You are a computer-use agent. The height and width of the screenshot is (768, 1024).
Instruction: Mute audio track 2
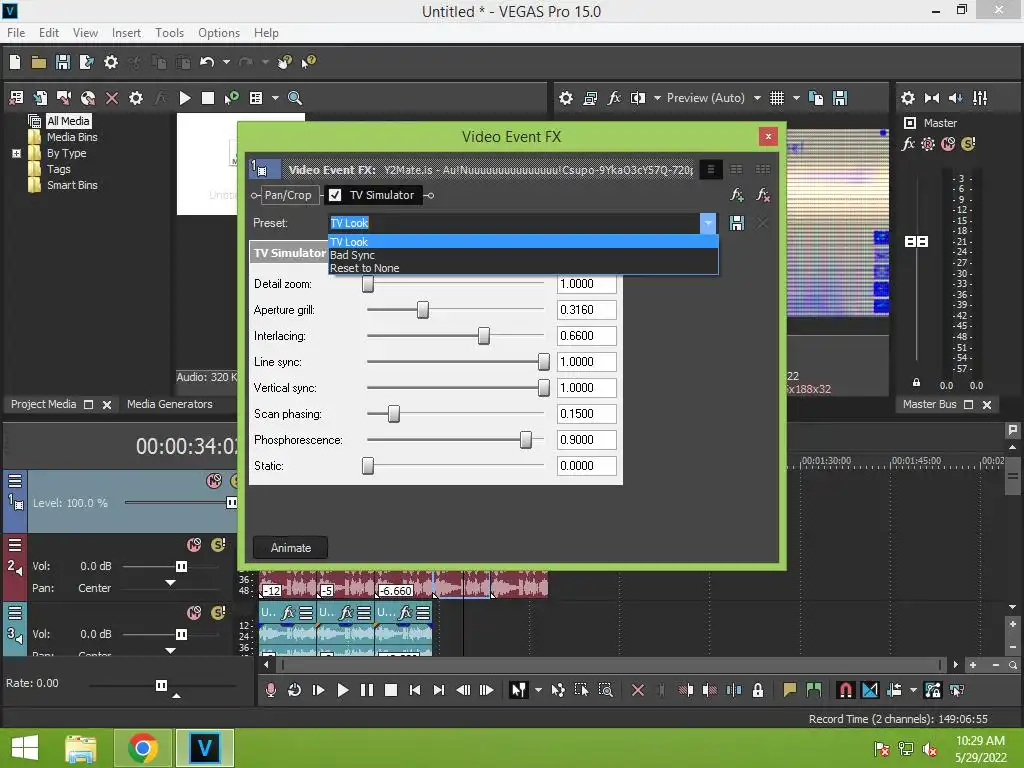tap(194, 545)
